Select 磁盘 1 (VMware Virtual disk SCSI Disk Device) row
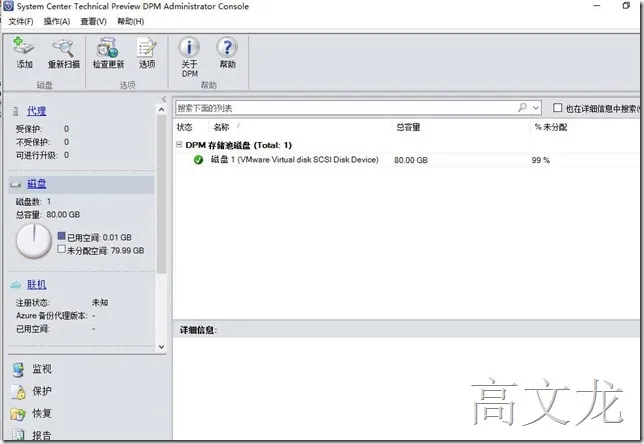This screenshot has width=644, height=444. [x=407, y=160]
